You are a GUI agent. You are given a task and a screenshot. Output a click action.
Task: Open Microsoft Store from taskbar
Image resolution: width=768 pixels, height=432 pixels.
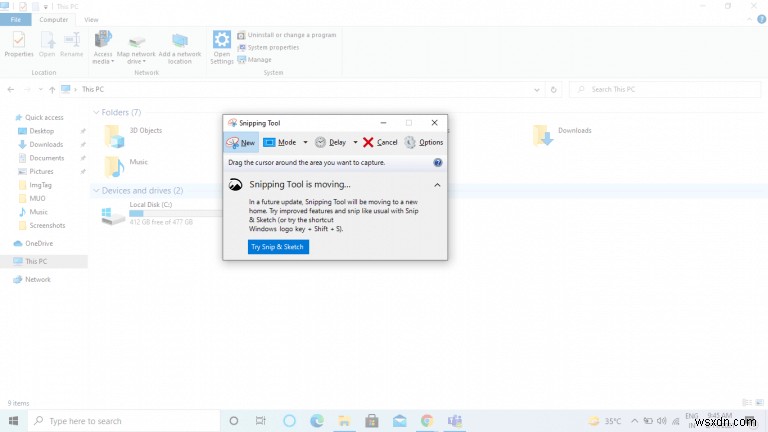coord(372,421)
